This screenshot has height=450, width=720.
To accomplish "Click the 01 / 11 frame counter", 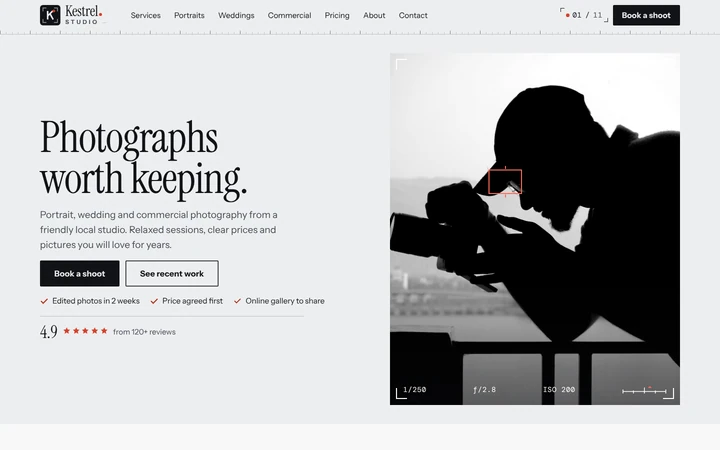I will (x=584, y=15).
